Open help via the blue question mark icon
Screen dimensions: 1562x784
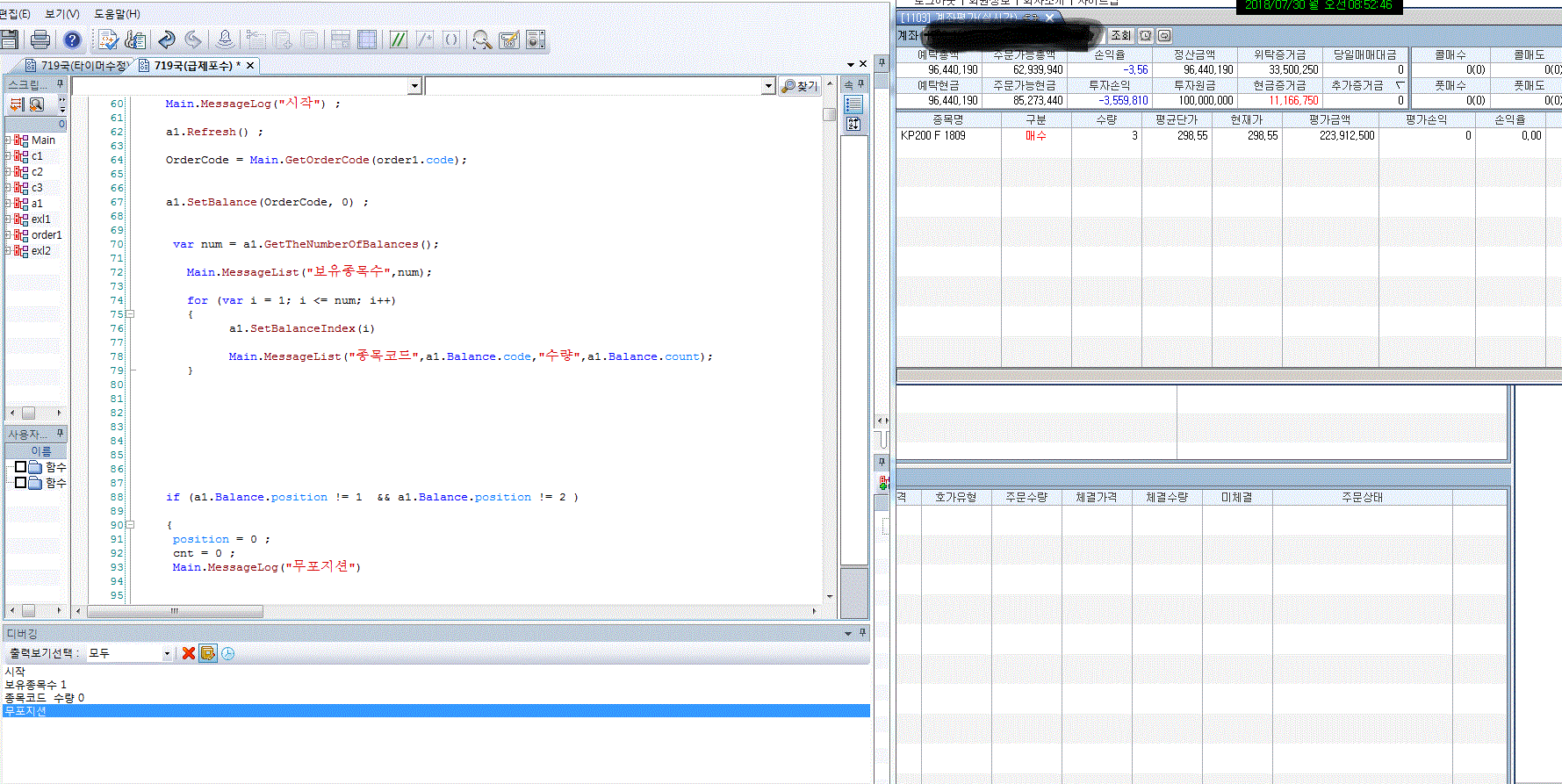72,40
